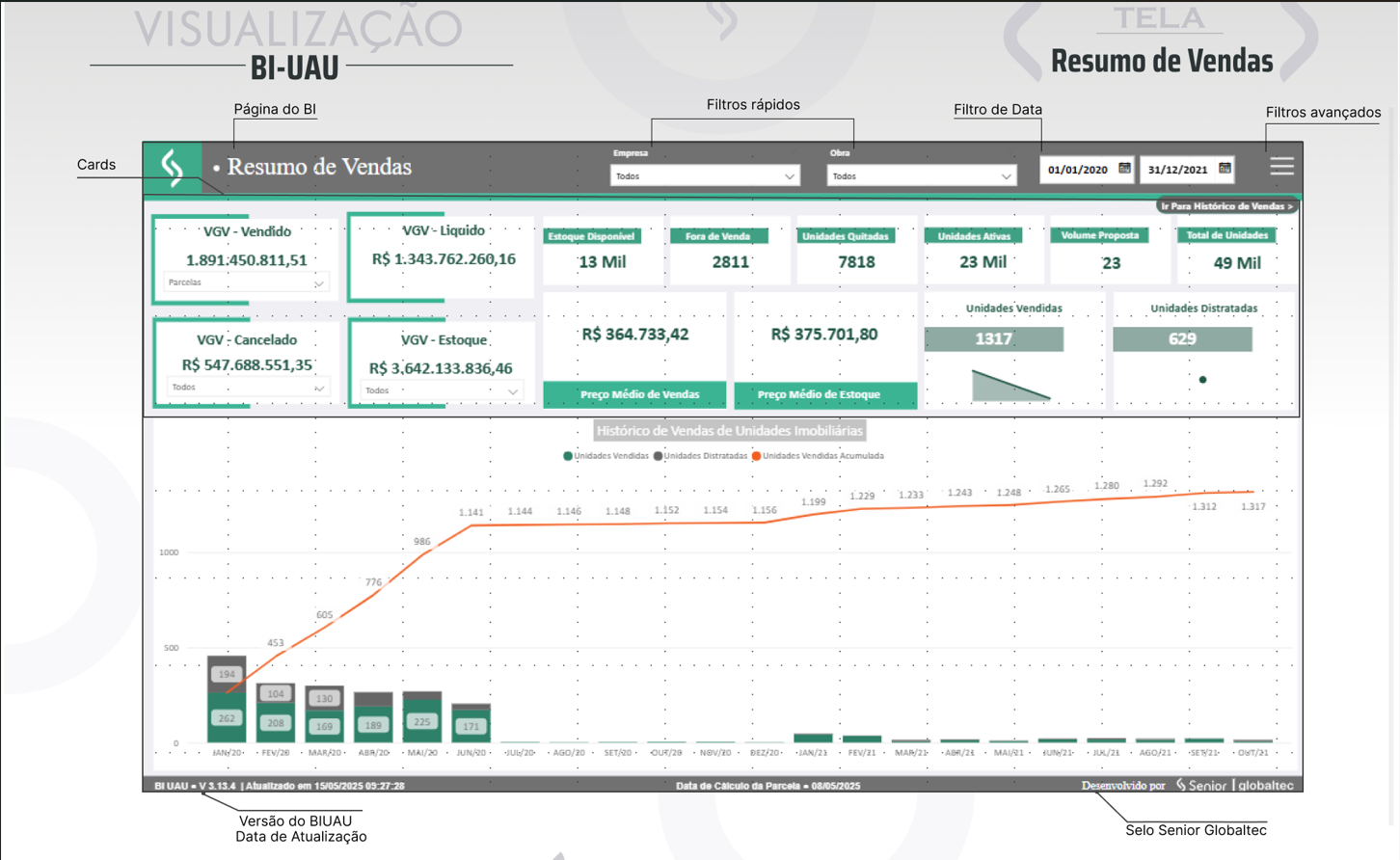Select the MAR/20 sold bar labeled 169
Viewport: 1400px width, 860px height.
[x=325, y=727]
